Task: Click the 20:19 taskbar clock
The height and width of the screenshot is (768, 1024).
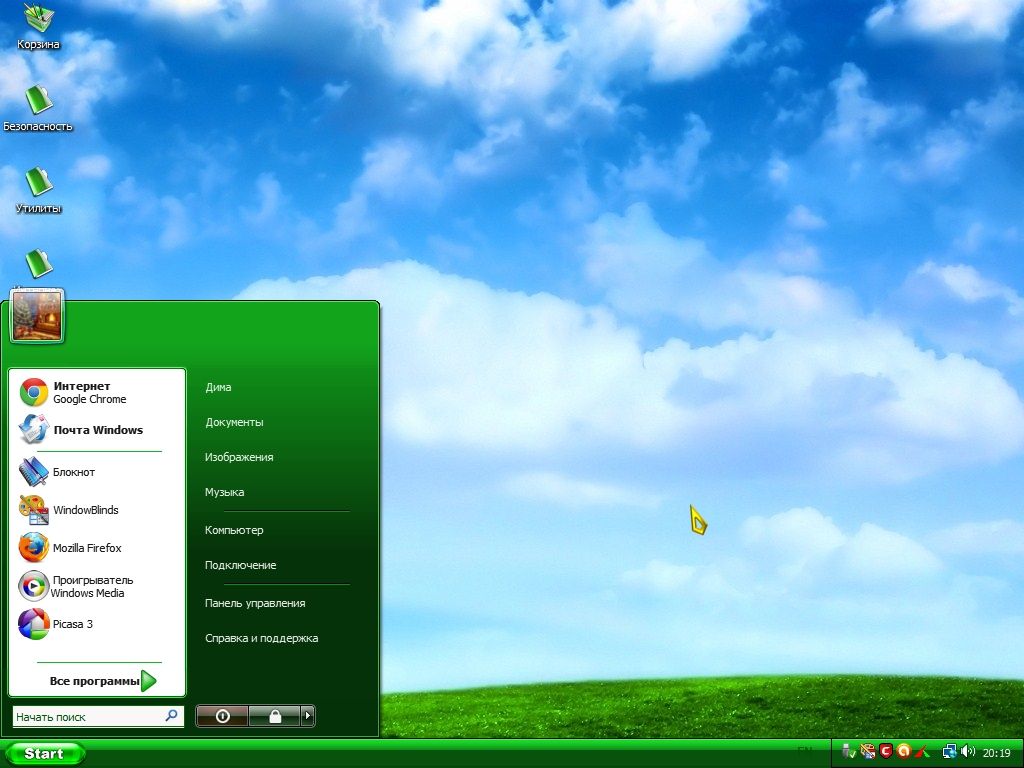Action: click(997, 753)
